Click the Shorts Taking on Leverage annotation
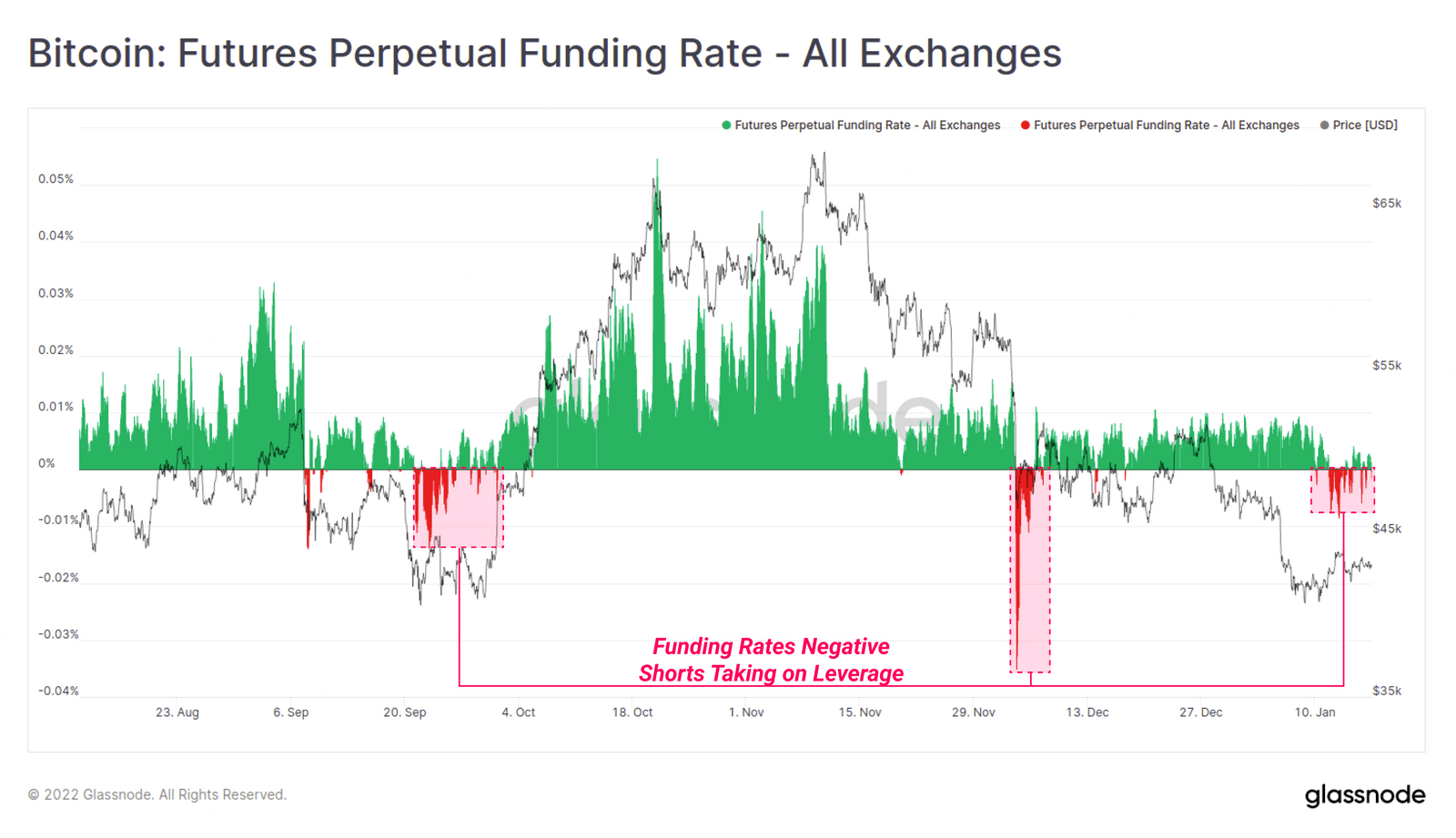 click(771, 673)
